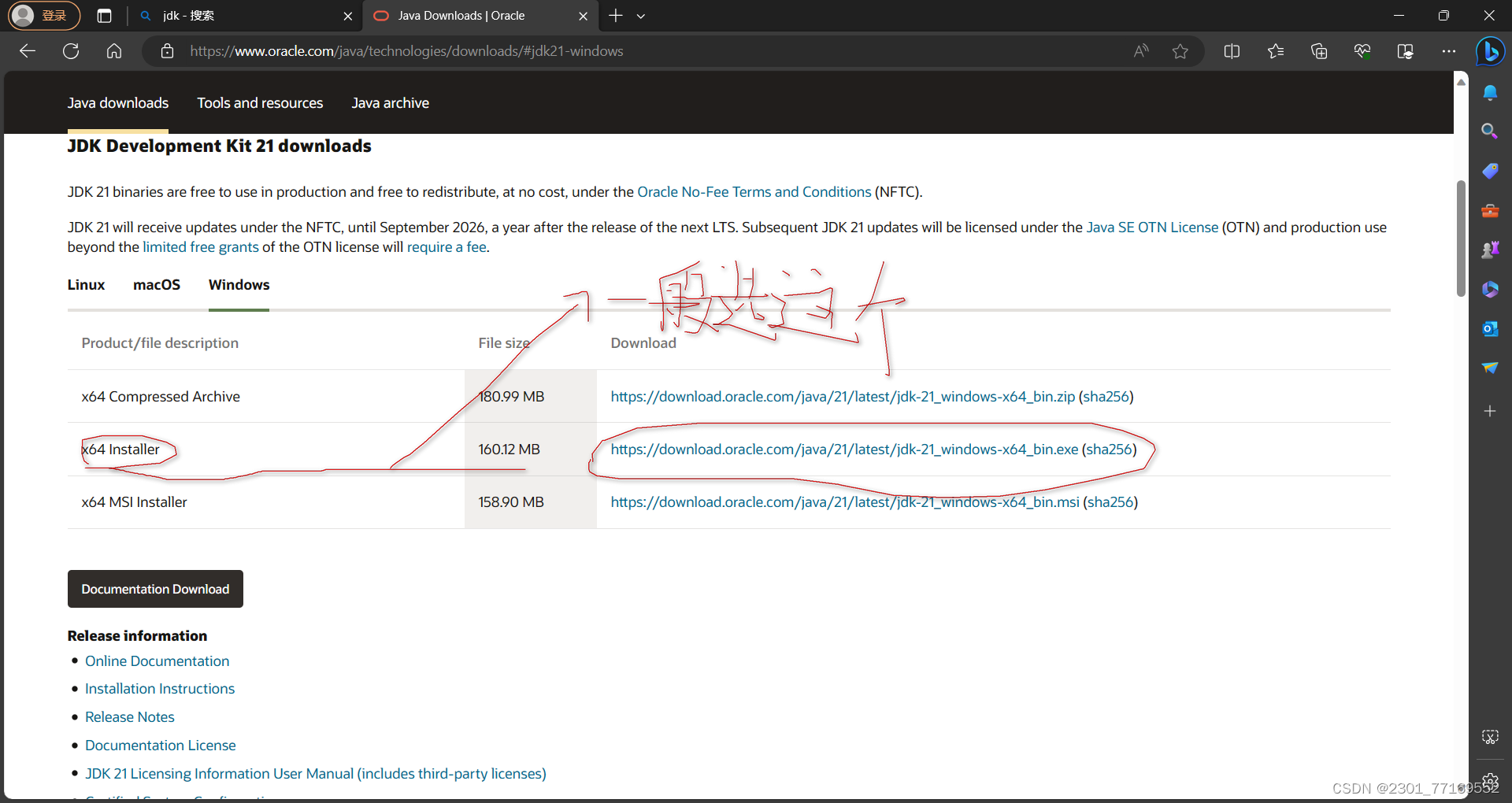Go to the browser Home page

point(114,51)
